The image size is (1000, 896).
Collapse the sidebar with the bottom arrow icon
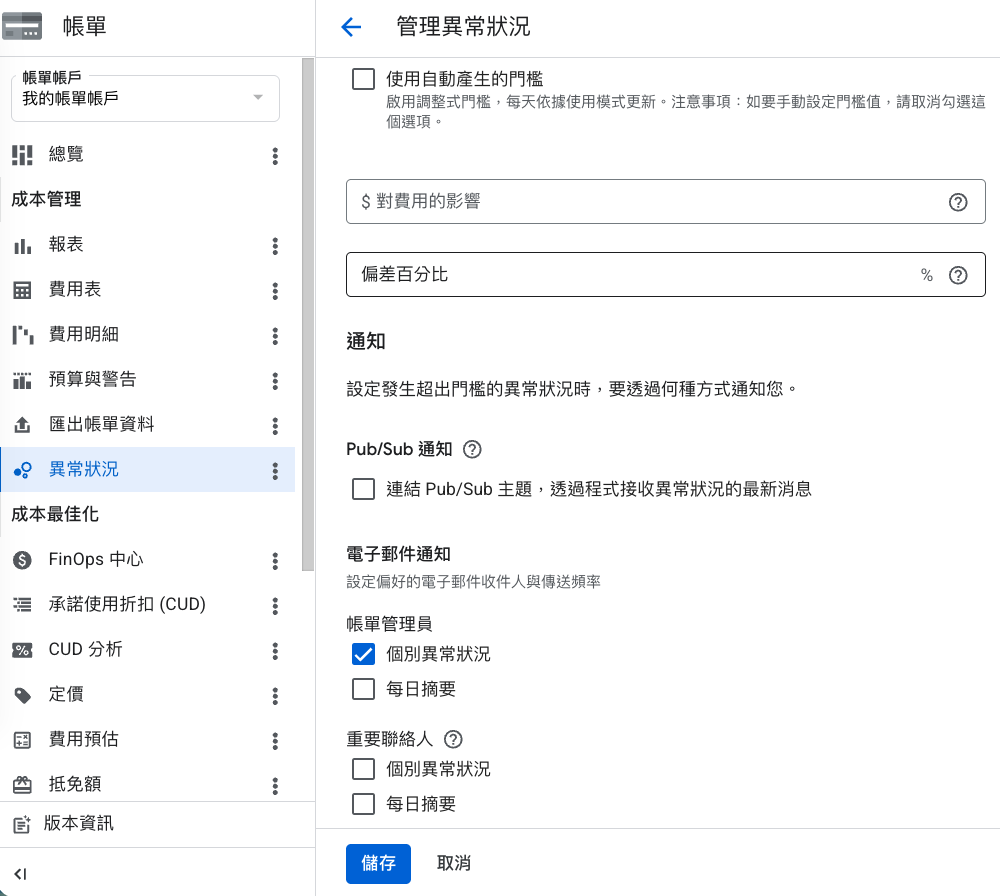[x=20, y=874]
